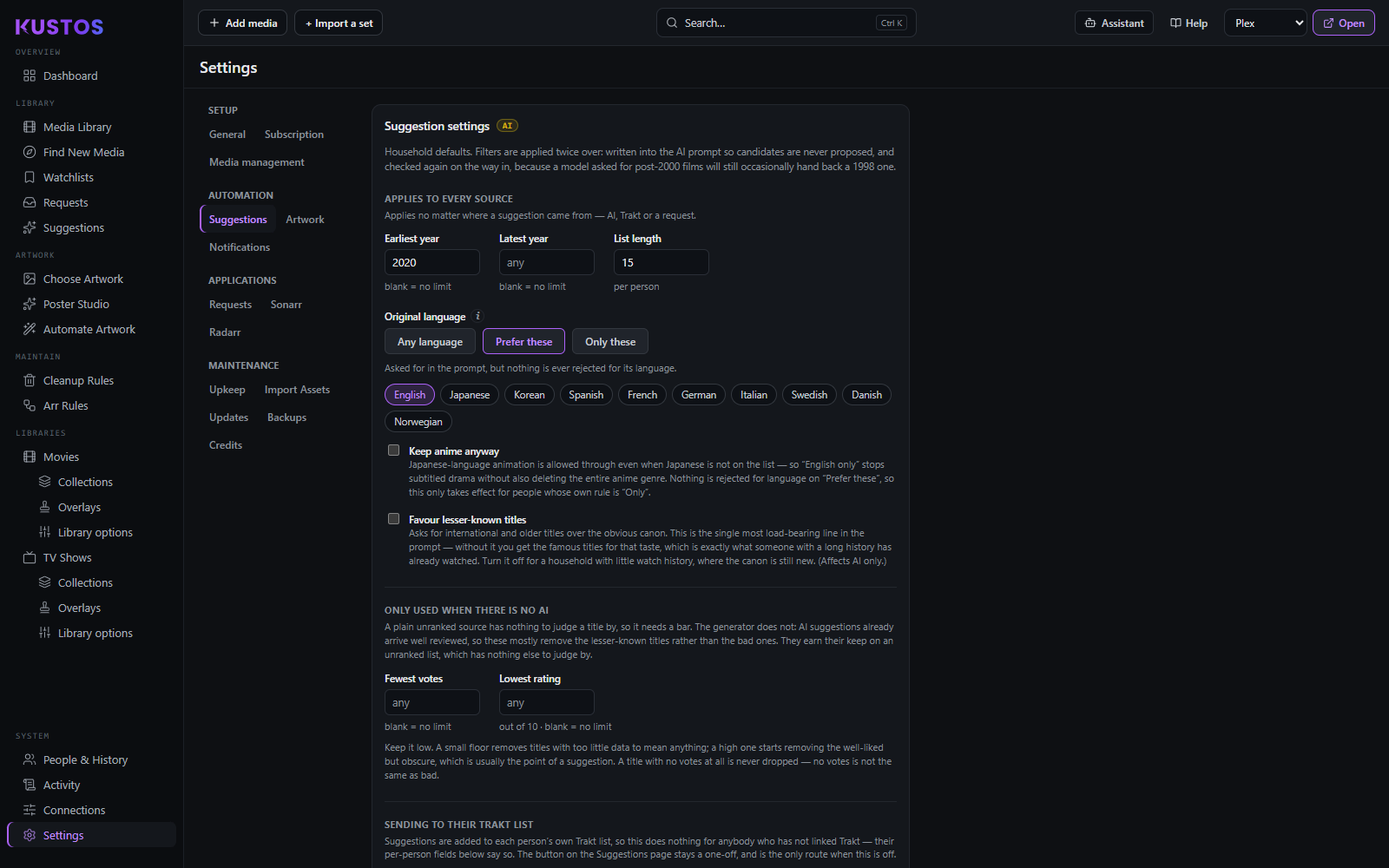This screenshot has height=868, width=1389.
Task: Click the Find New Media compass icon
Action: pyautogui.click(x=30, y=152)
